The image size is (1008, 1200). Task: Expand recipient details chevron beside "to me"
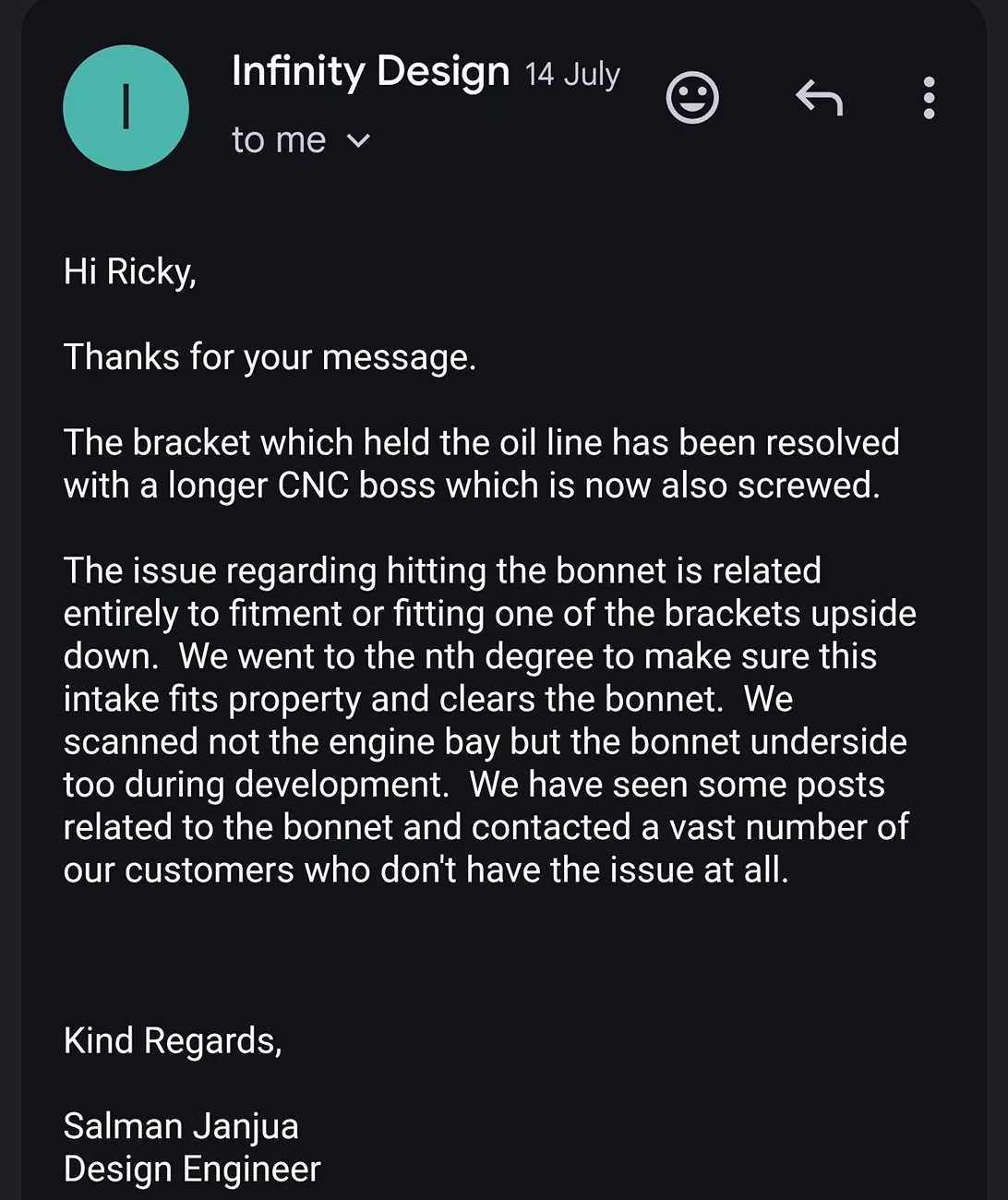358,141
